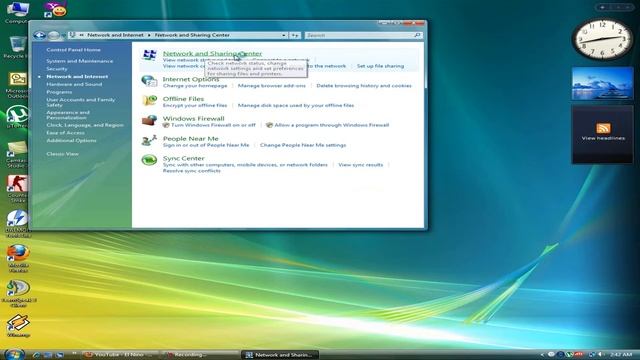Open Counter-Strike desktop icon

[18, 189]
